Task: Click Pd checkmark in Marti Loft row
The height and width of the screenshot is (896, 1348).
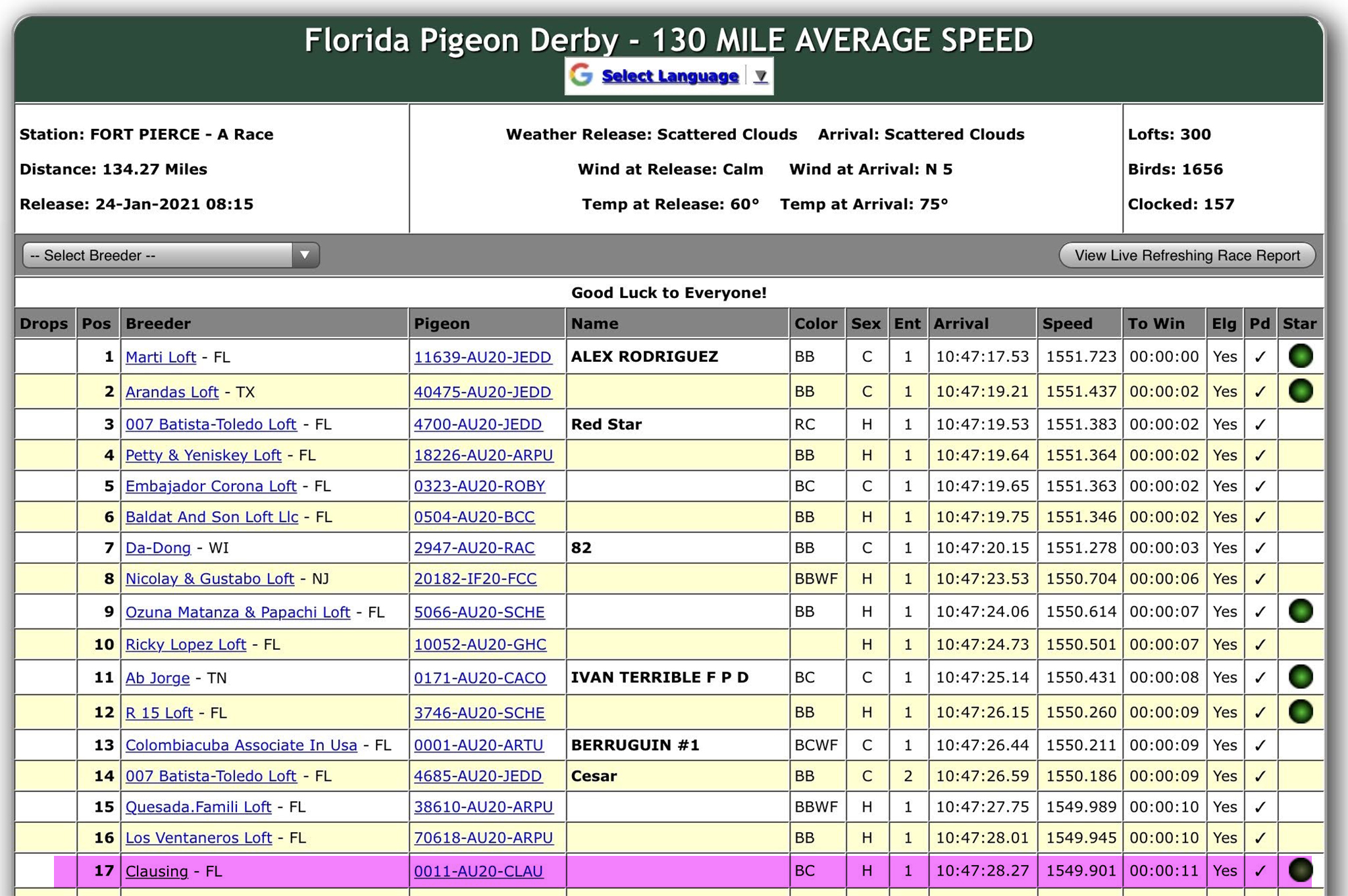Action: 1260,357
